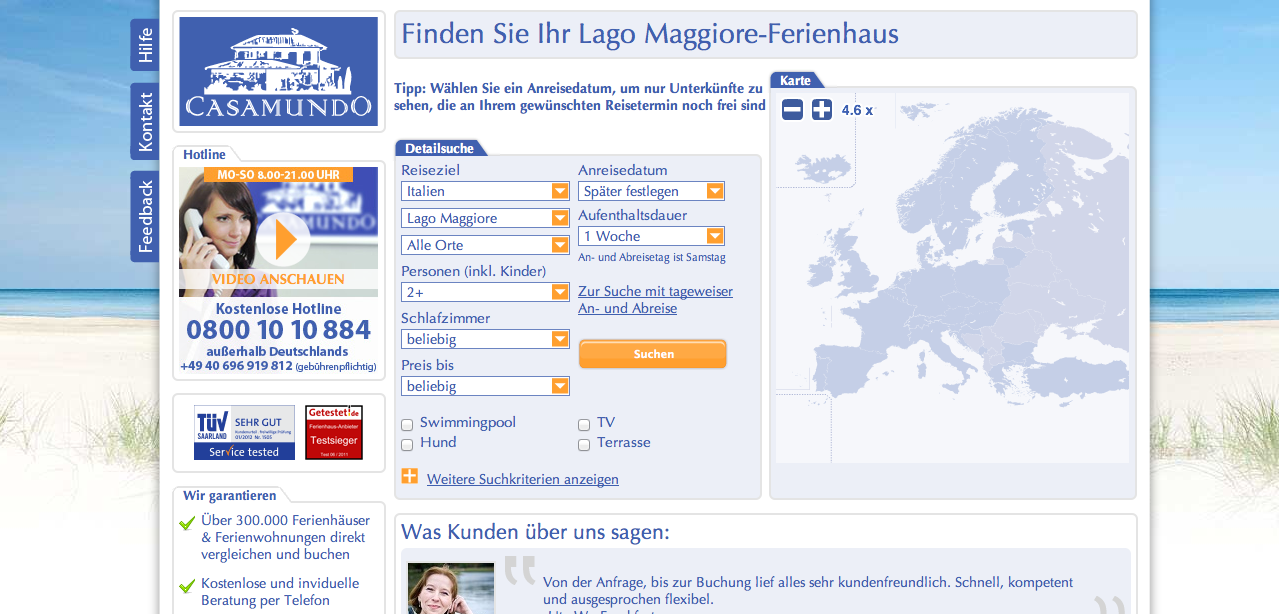Toggle the Terrasse checkbox
The image size is (1279, 614).
584,445
